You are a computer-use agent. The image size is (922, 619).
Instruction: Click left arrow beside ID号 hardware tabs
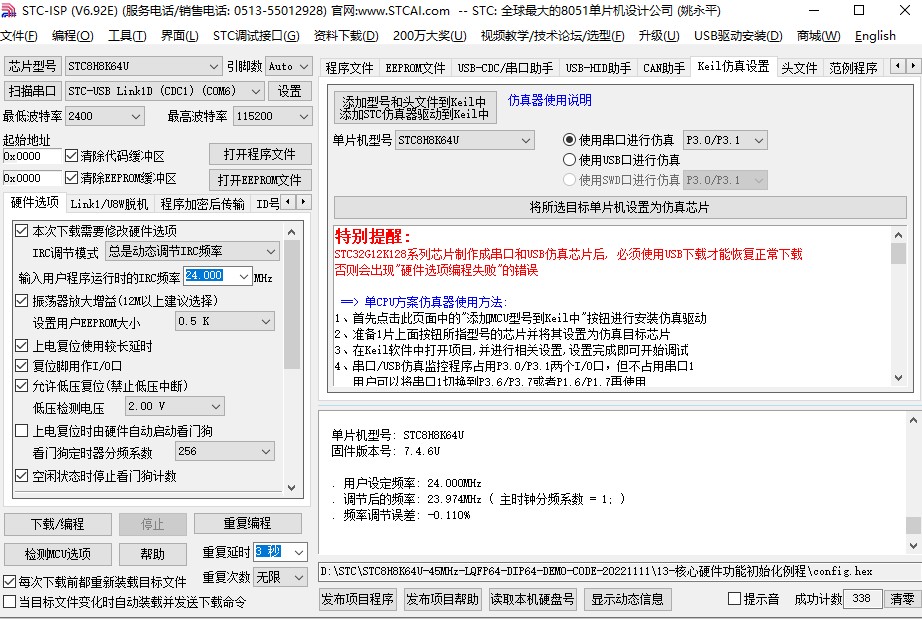288,202
